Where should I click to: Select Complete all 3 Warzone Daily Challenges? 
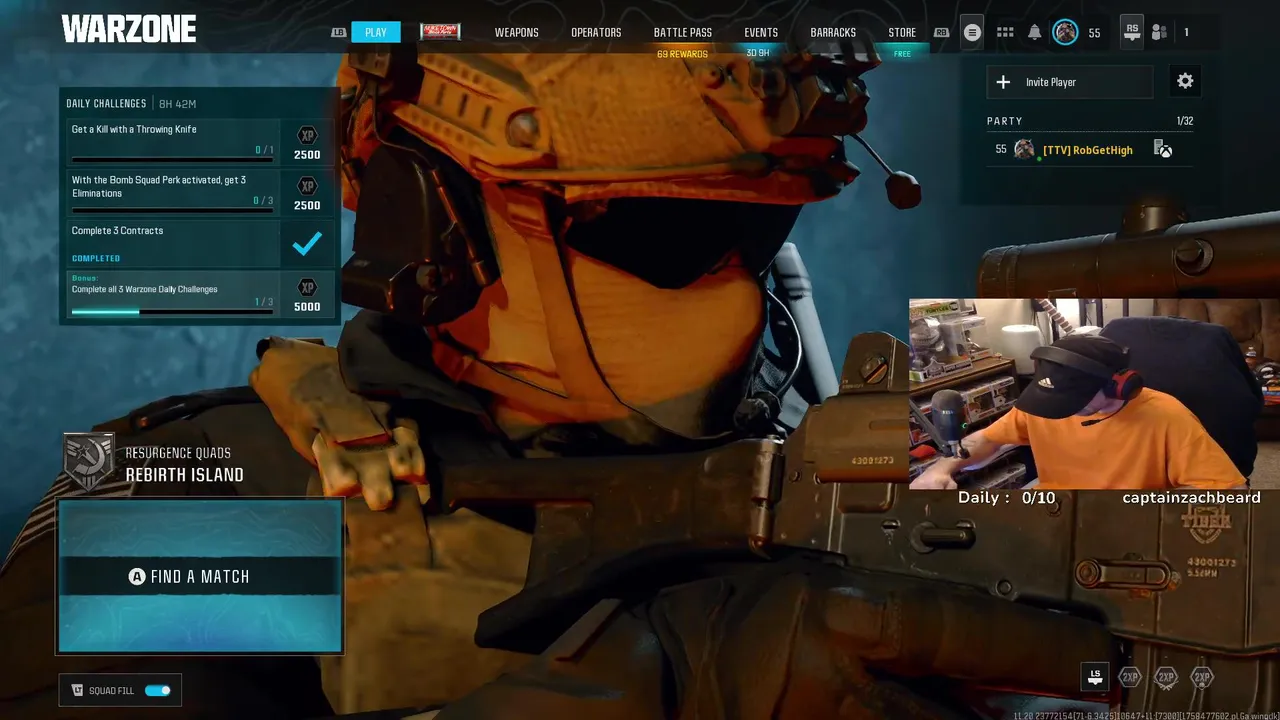coord(173,294)
